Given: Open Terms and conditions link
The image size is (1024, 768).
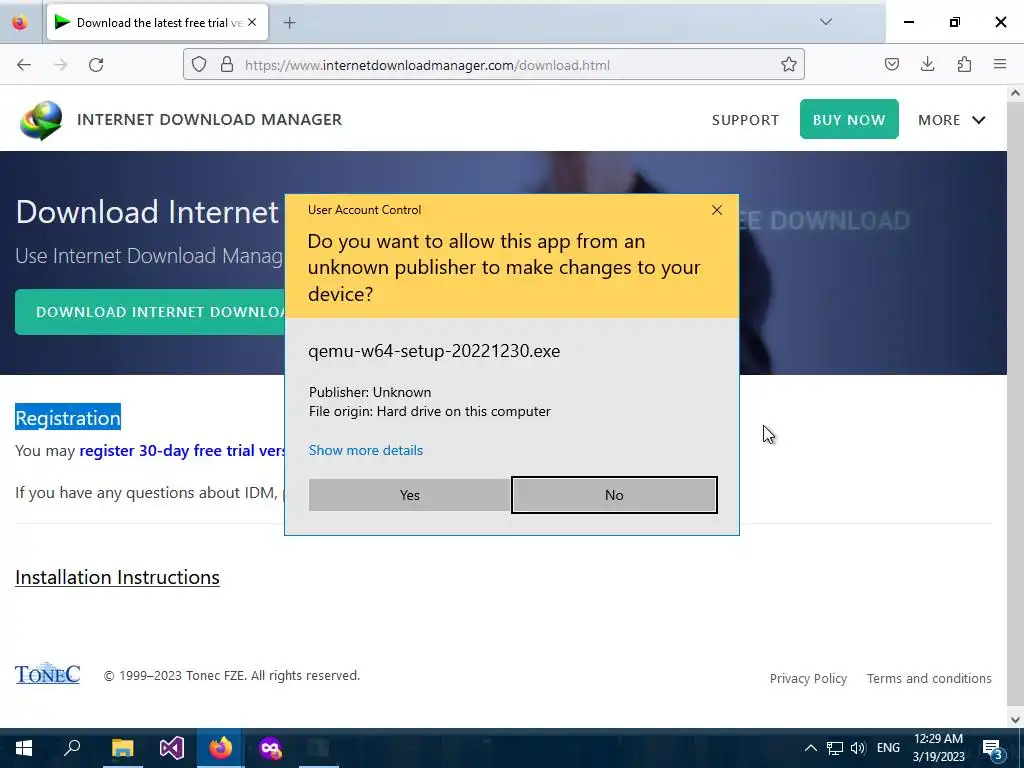Looking at the screenshot, I should tap(929, 679).
